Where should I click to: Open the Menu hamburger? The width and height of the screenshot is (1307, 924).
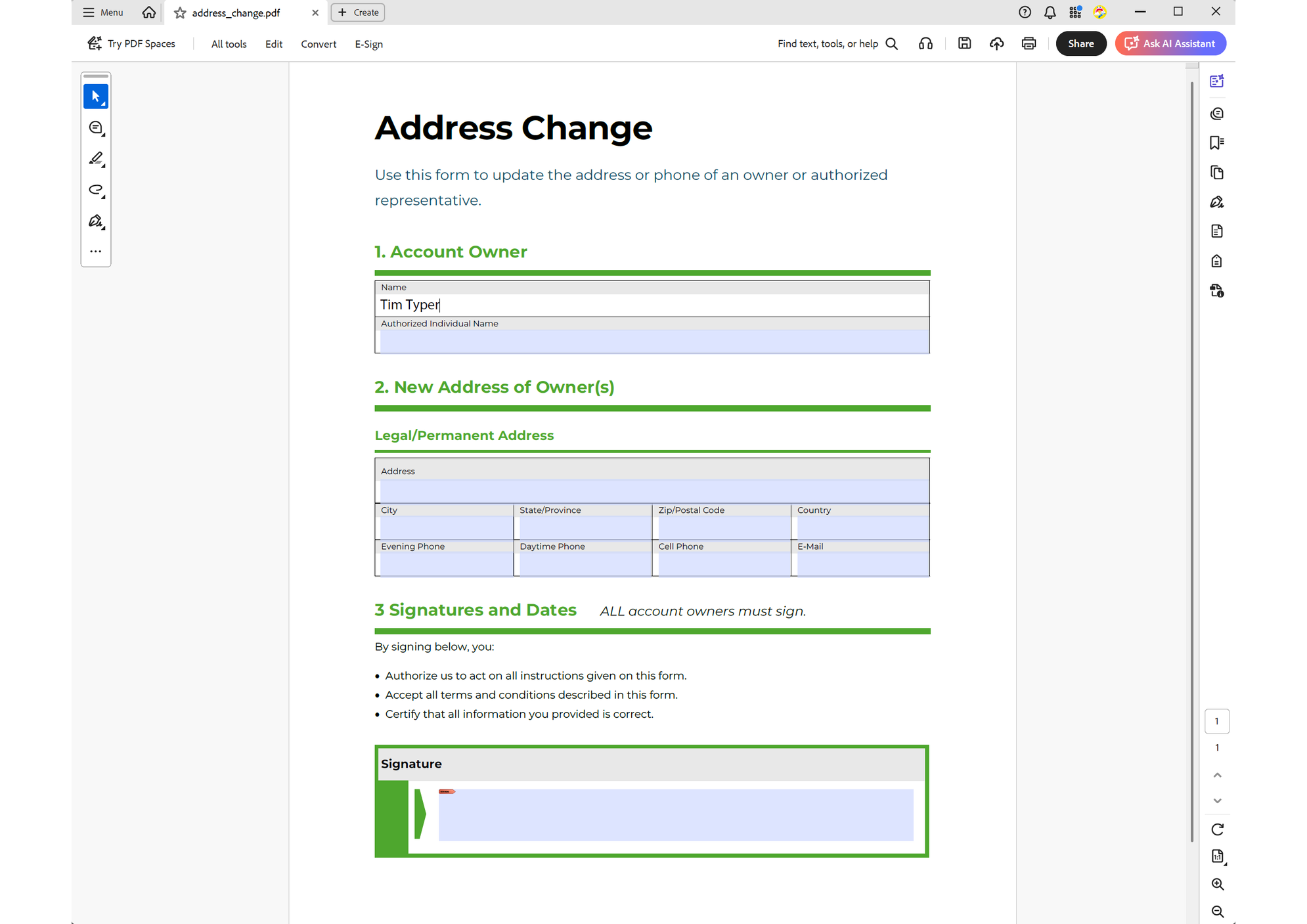[x=102, y=12]
